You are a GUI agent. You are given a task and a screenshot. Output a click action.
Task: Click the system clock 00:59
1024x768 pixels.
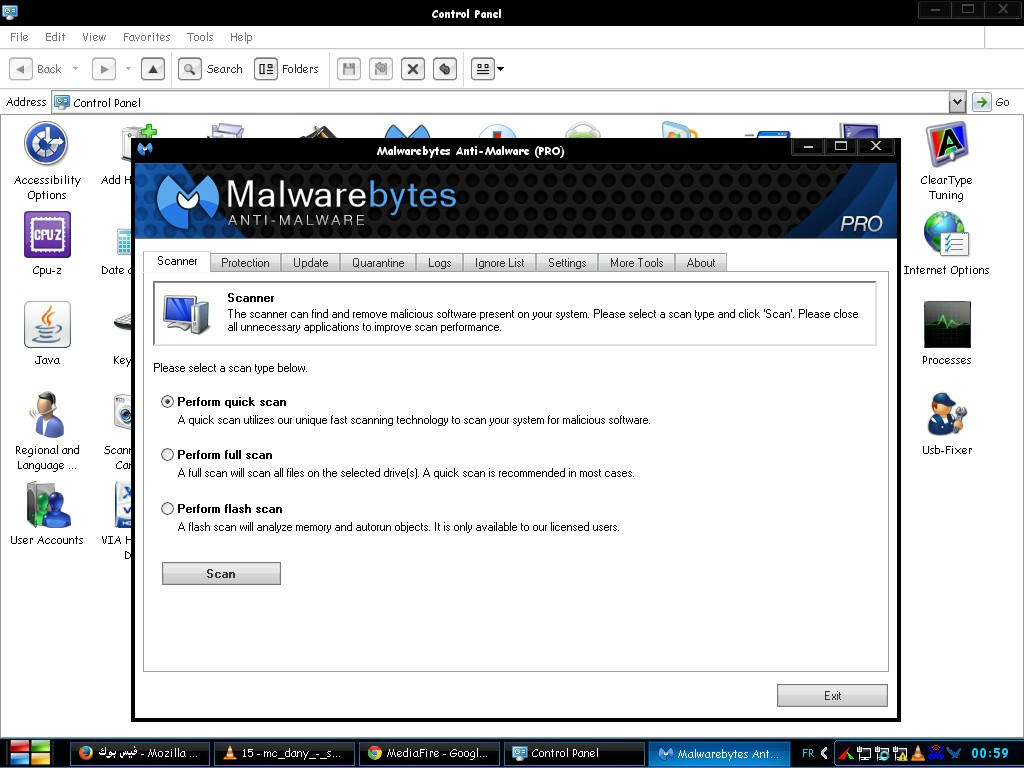pyautogui.click(x=990, y=753)
